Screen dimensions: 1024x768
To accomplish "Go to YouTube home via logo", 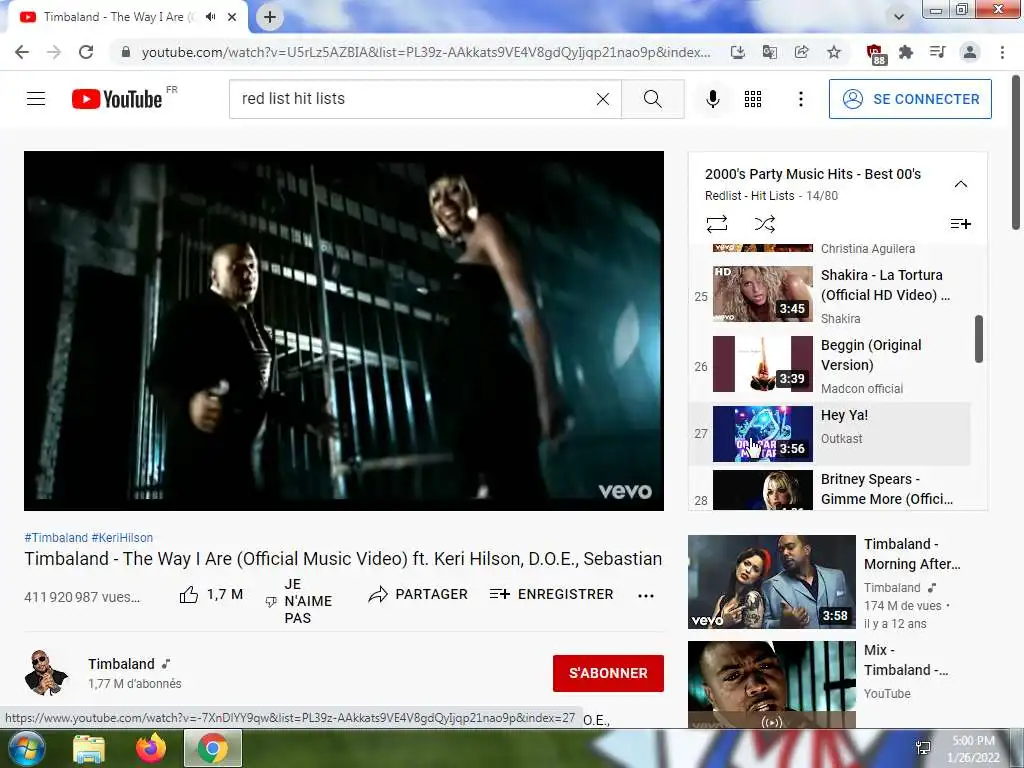I will coord(117,99).
